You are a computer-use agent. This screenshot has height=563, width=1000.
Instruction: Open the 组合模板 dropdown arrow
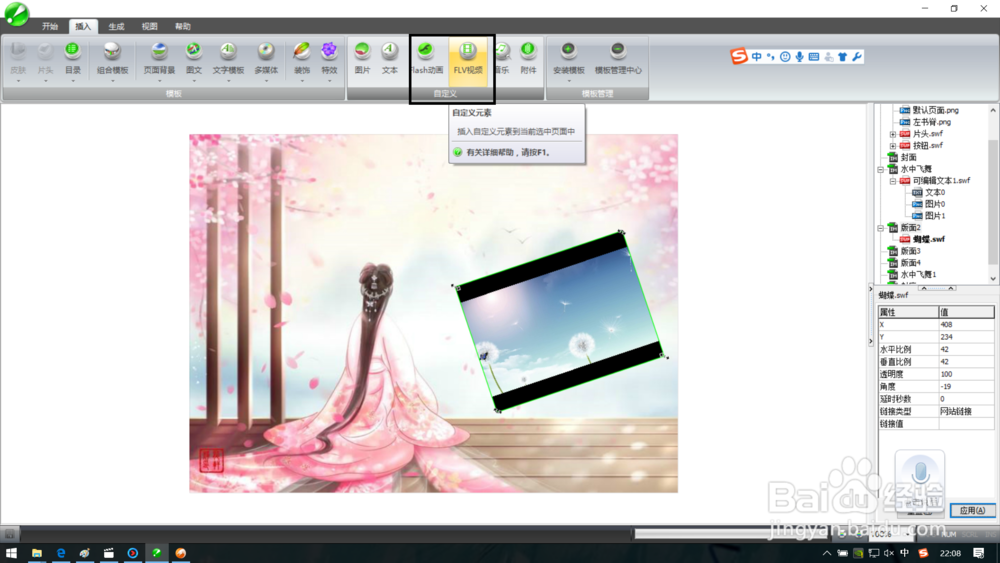coord(112,81)
